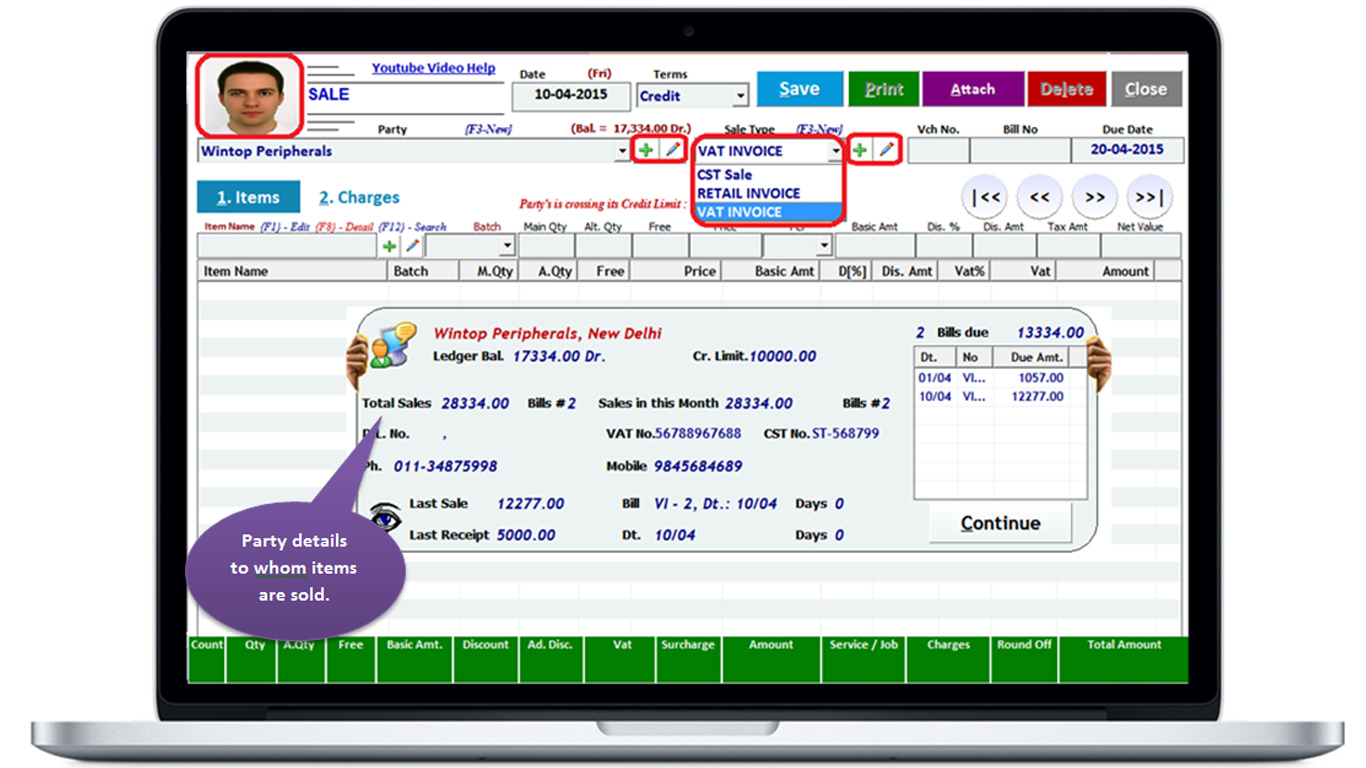Jump to first record navigation button
1366x768 pixels.
pyautogui.click(x=984, y=197)
